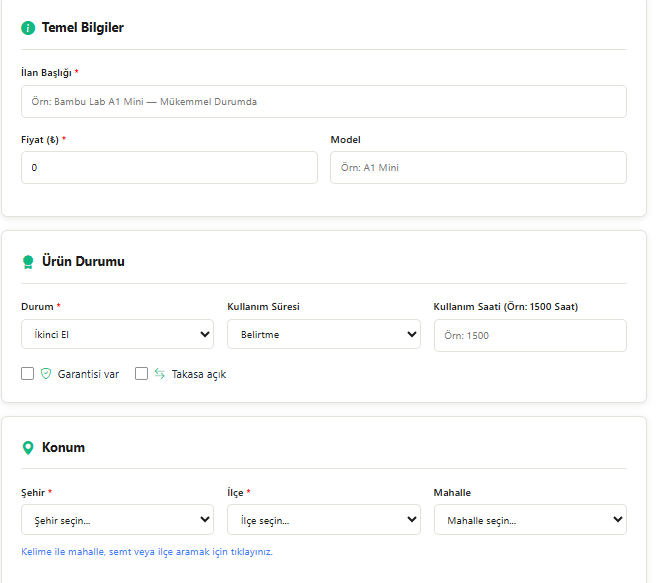
Task: Click the Kullanım Süresi label
Action: point(264,307)
